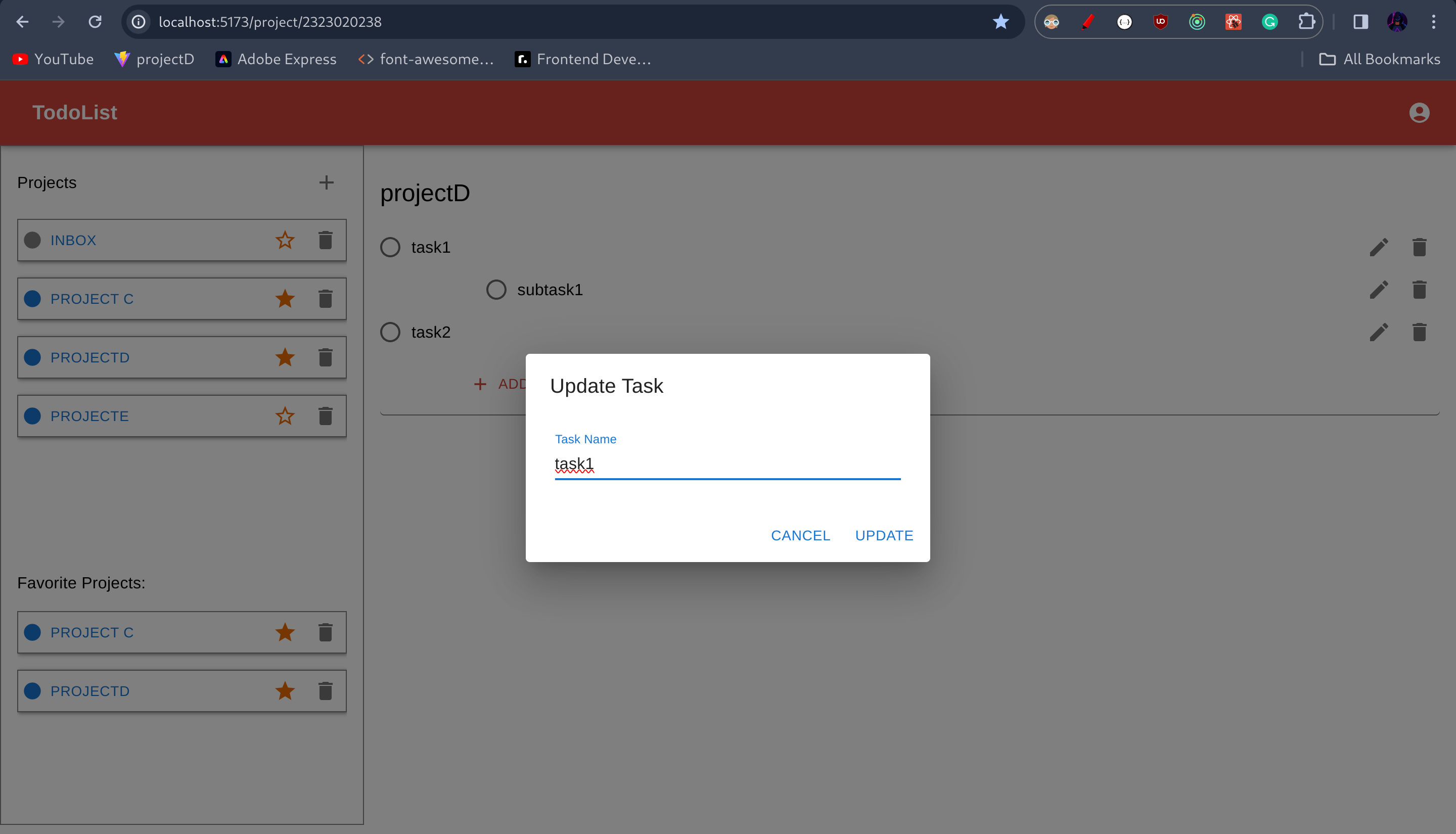This screenshot has height=834, width=1456.
Task: Open the browser Extensions puzzle icon
Action: pos(1306,22)
